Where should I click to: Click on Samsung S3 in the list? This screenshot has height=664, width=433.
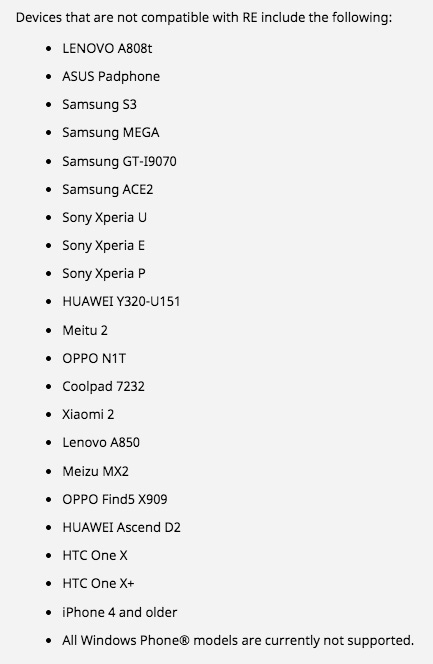point(99,105)
